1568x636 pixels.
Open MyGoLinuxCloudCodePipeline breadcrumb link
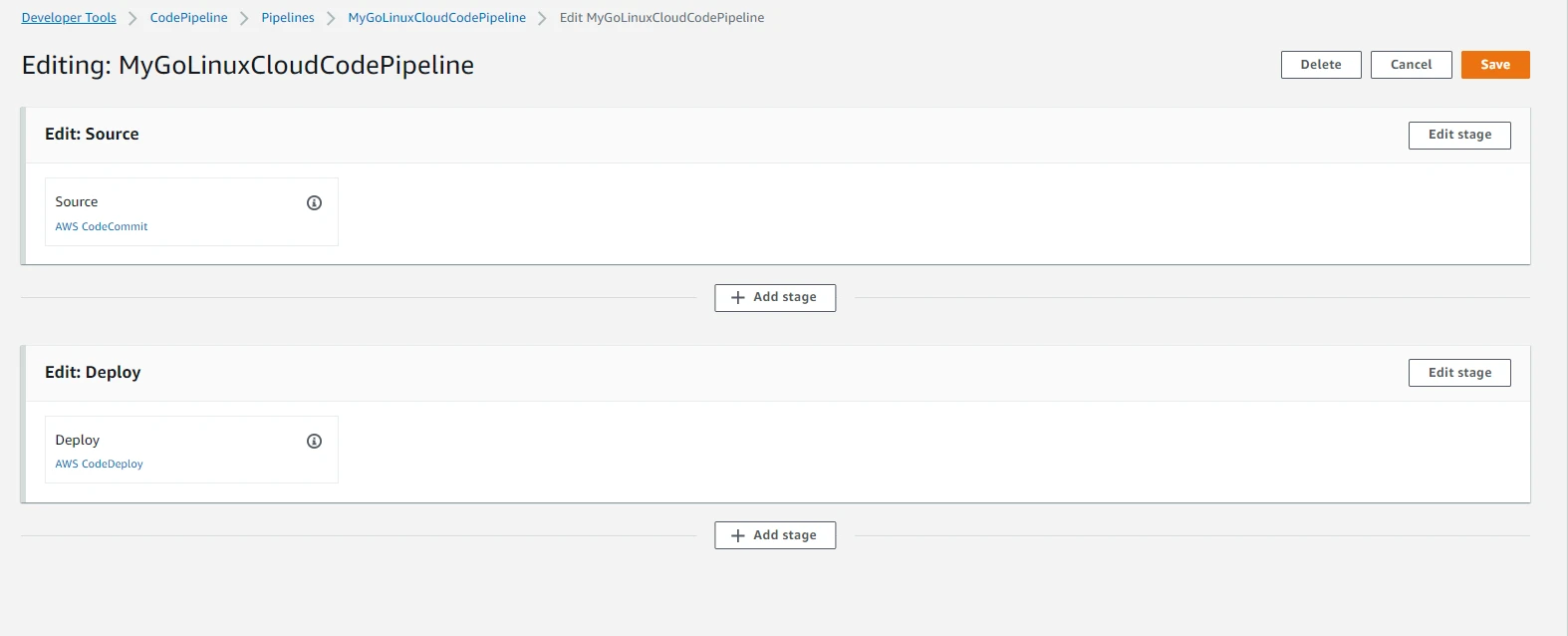(x=436, y=18)
